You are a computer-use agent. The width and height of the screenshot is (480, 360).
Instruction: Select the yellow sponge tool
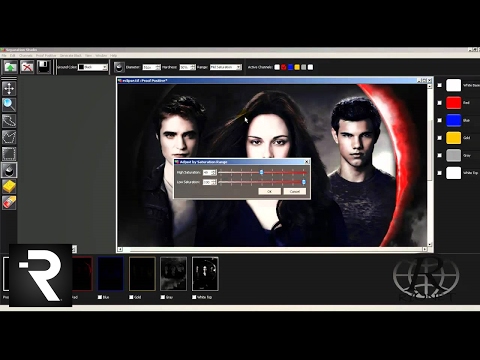(9, 186)
